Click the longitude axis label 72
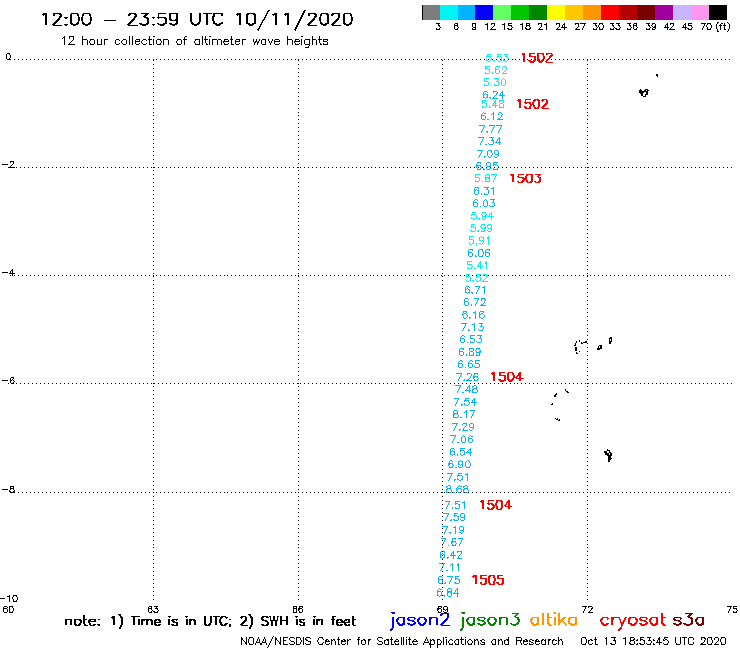The height and width of the screenshot is (650, 740). tap(587, 609)
